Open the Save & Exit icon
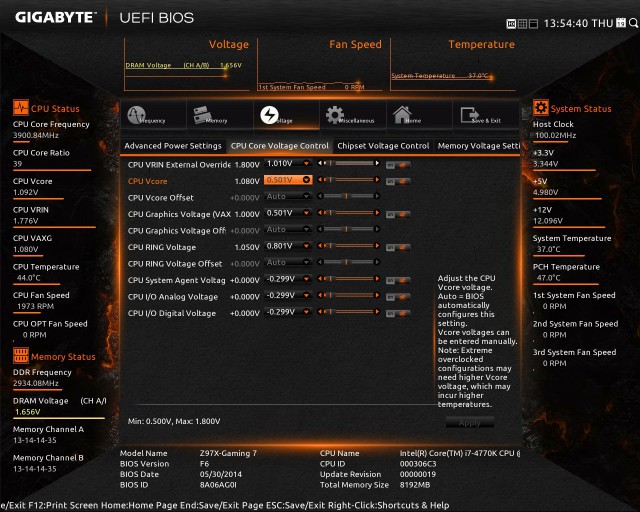 [x=469, y=115]
